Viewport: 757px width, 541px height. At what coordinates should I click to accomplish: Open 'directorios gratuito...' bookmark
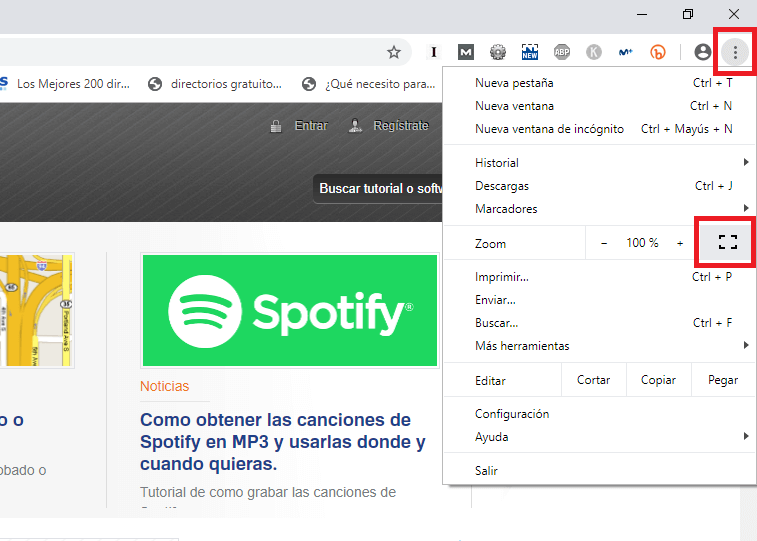(226, 84)
